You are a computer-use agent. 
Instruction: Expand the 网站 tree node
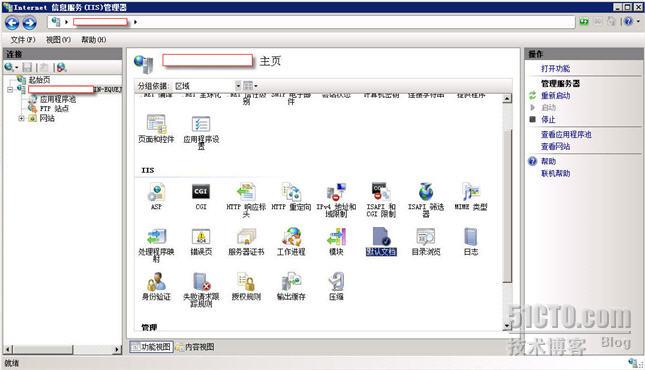coord(21,119)
